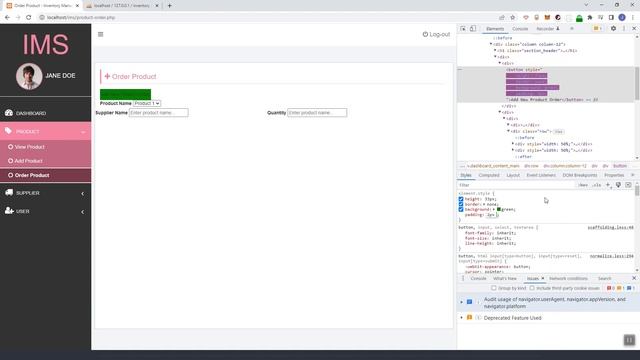The width and height of the screenshot is (640, 360).
Task: Switch to the Styles tab
Action: [466, 175]
